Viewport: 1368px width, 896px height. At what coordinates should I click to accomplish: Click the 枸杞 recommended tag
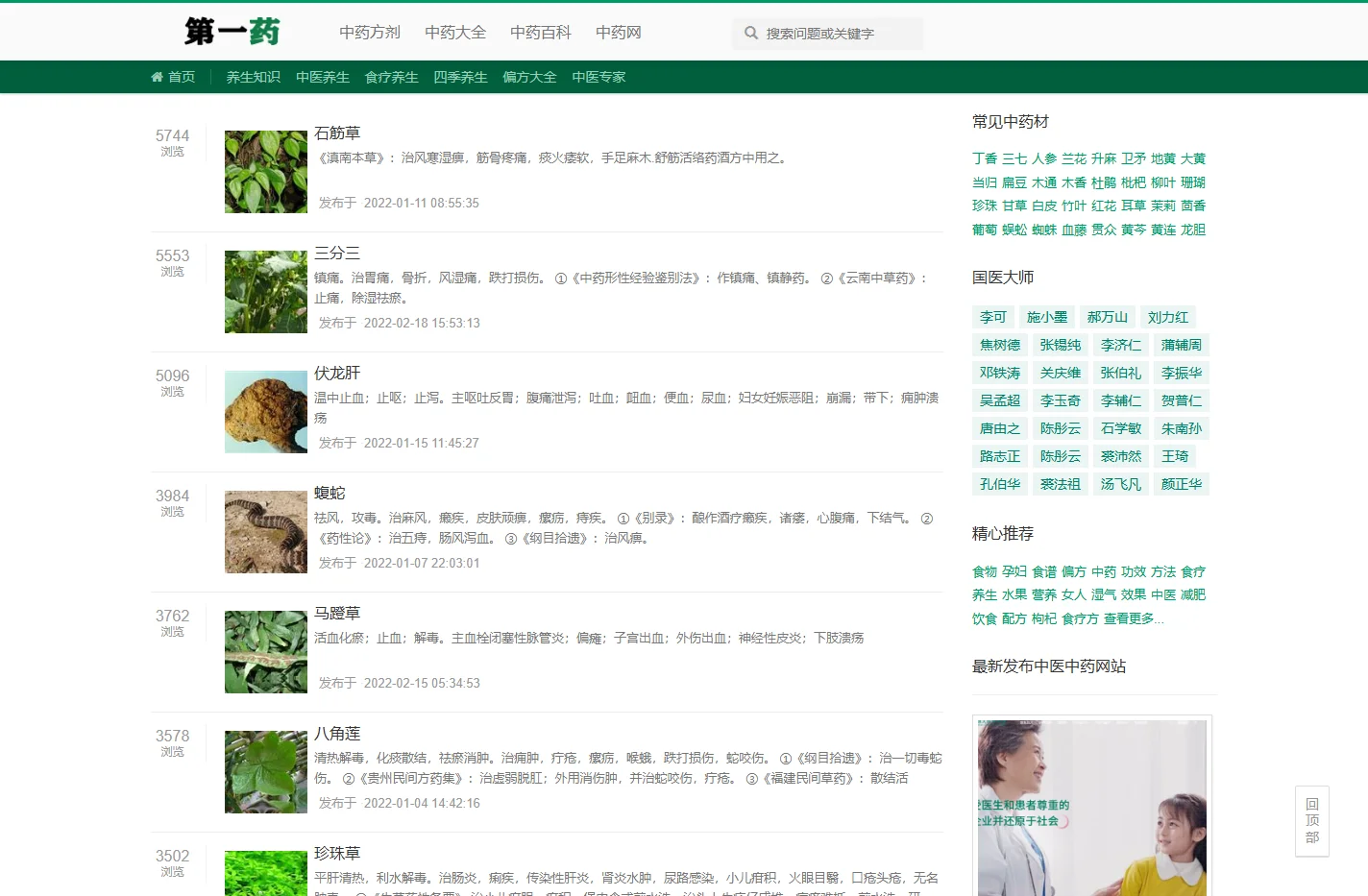click(x=1044, y=618)
